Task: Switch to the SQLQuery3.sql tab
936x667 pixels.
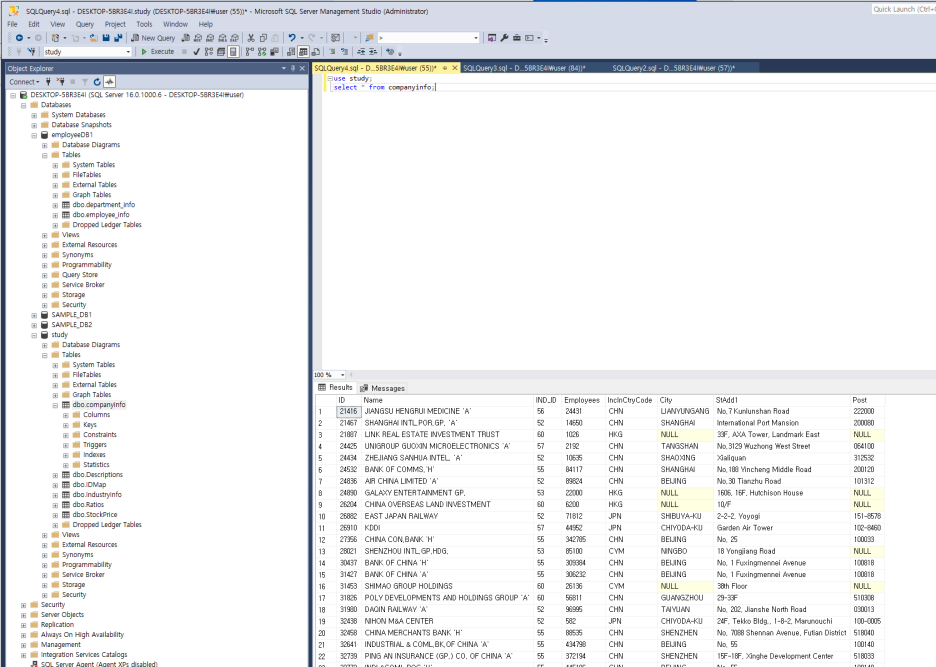Action: click(x=524, y=68)
